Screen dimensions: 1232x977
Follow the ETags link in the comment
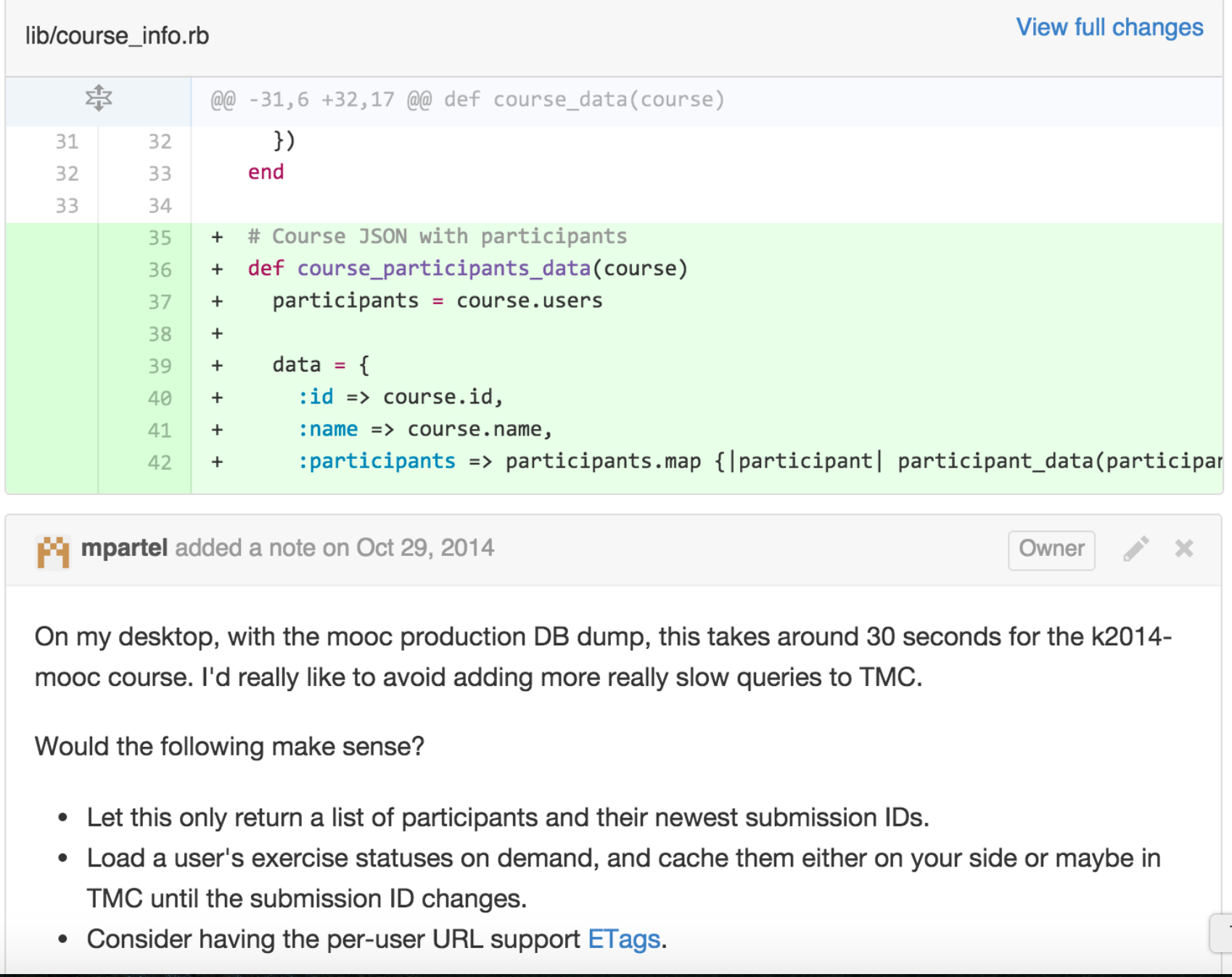623,939
